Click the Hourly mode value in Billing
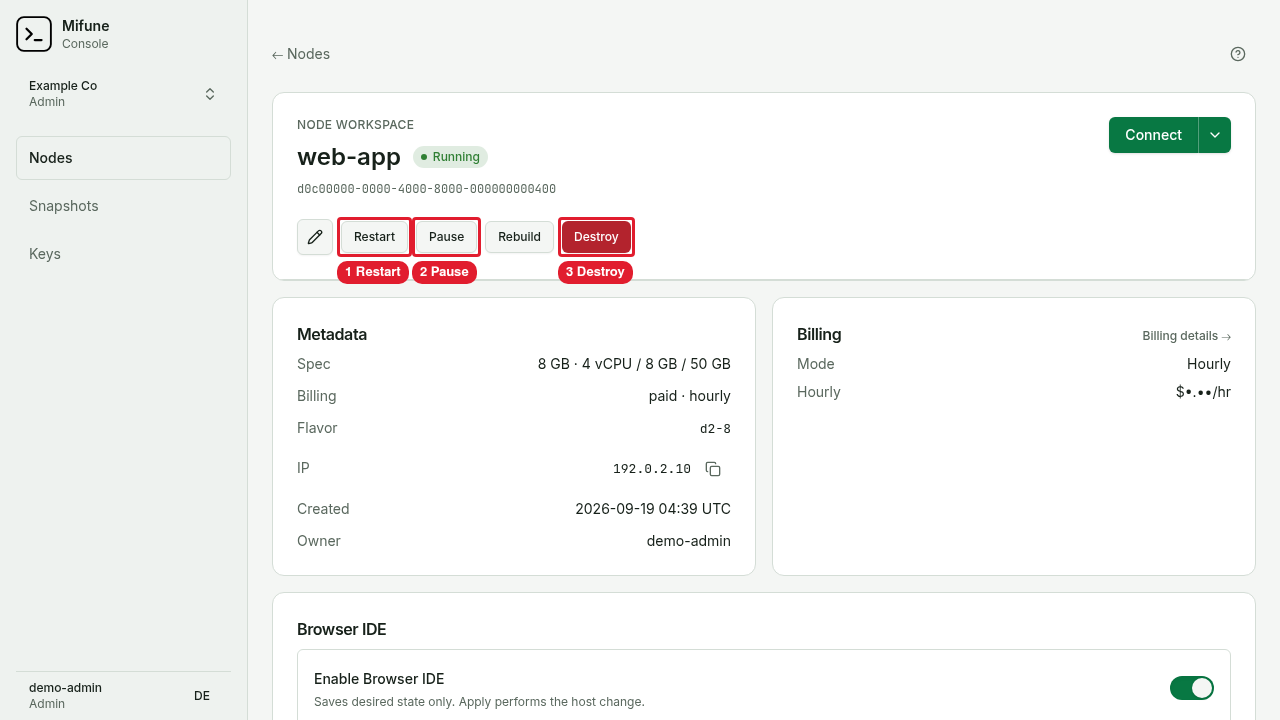Screen dimensions: 1280x720 pos(1209,364)
